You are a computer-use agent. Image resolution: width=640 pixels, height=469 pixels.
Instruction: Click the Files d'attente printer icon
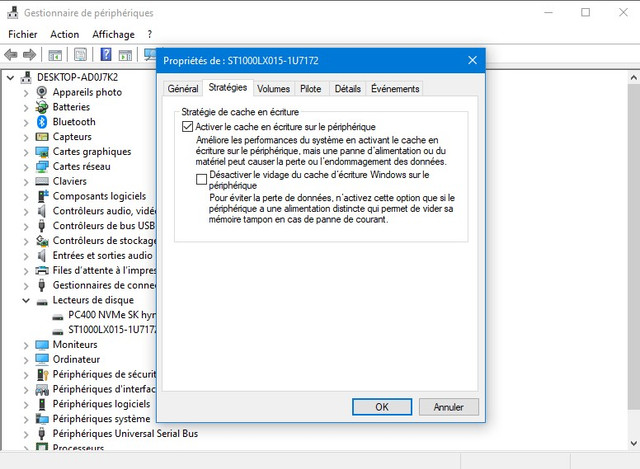(x=42, y=270)
